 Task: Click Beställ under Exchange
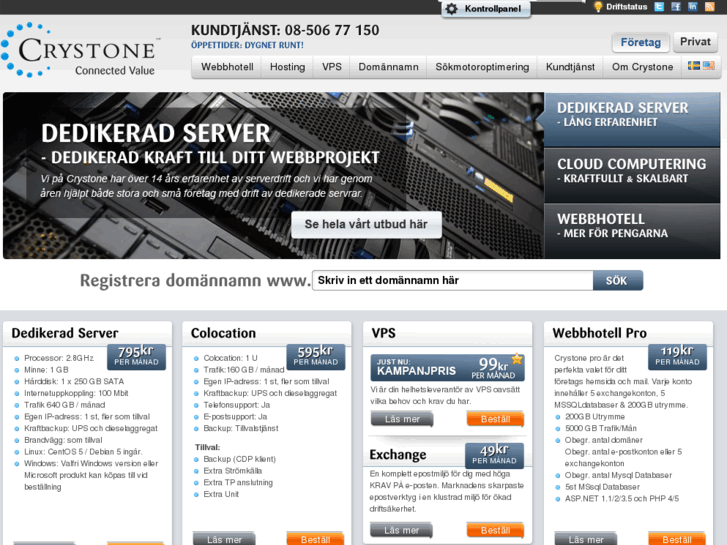coord(495,530)
